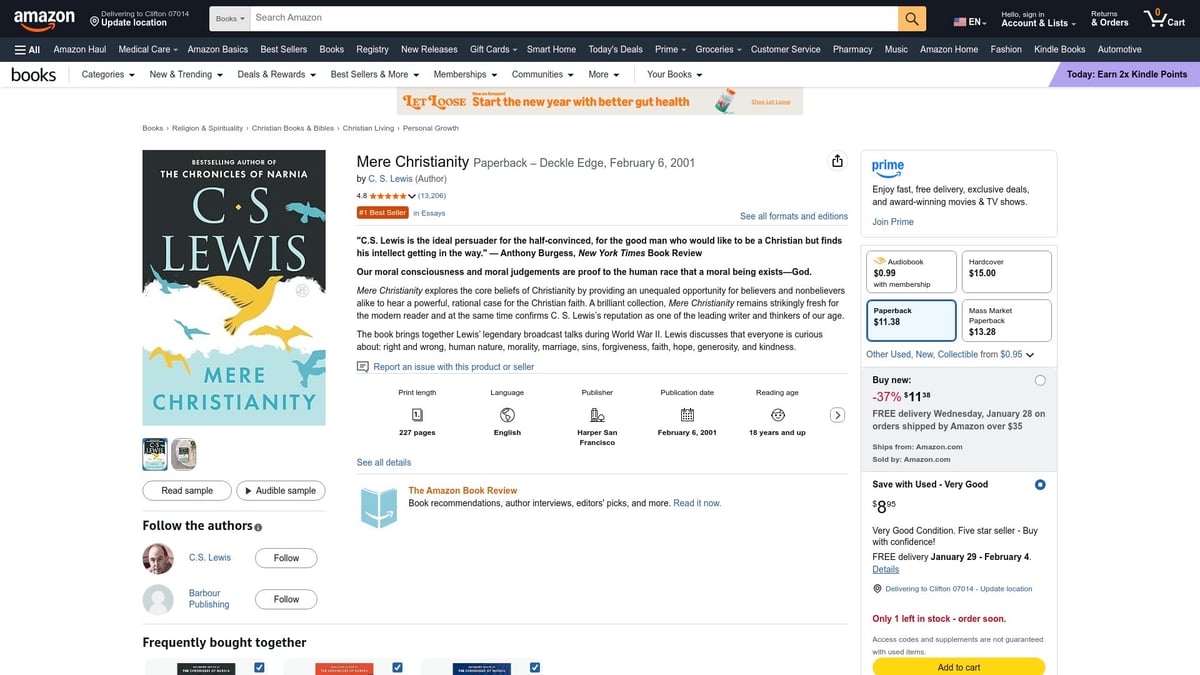Click the Amazon logo
Screen dimensions: 1200x675
tap(43, 18)
